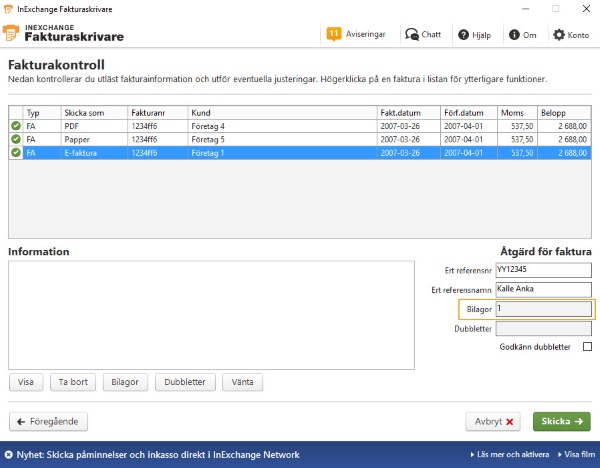Screen dimensions: 600x468
Task: Dismiss the Nyhet banner with X icon
Action: tap(8, 455)
